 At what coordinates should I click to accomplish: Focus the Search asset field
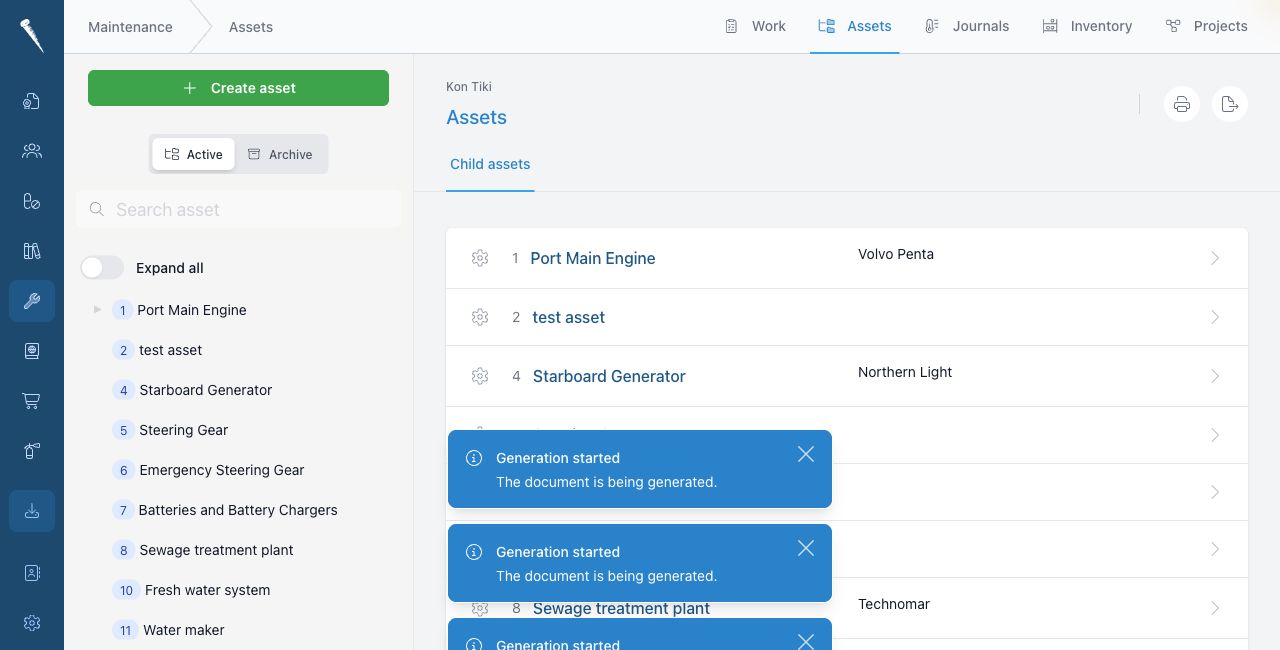238,209
